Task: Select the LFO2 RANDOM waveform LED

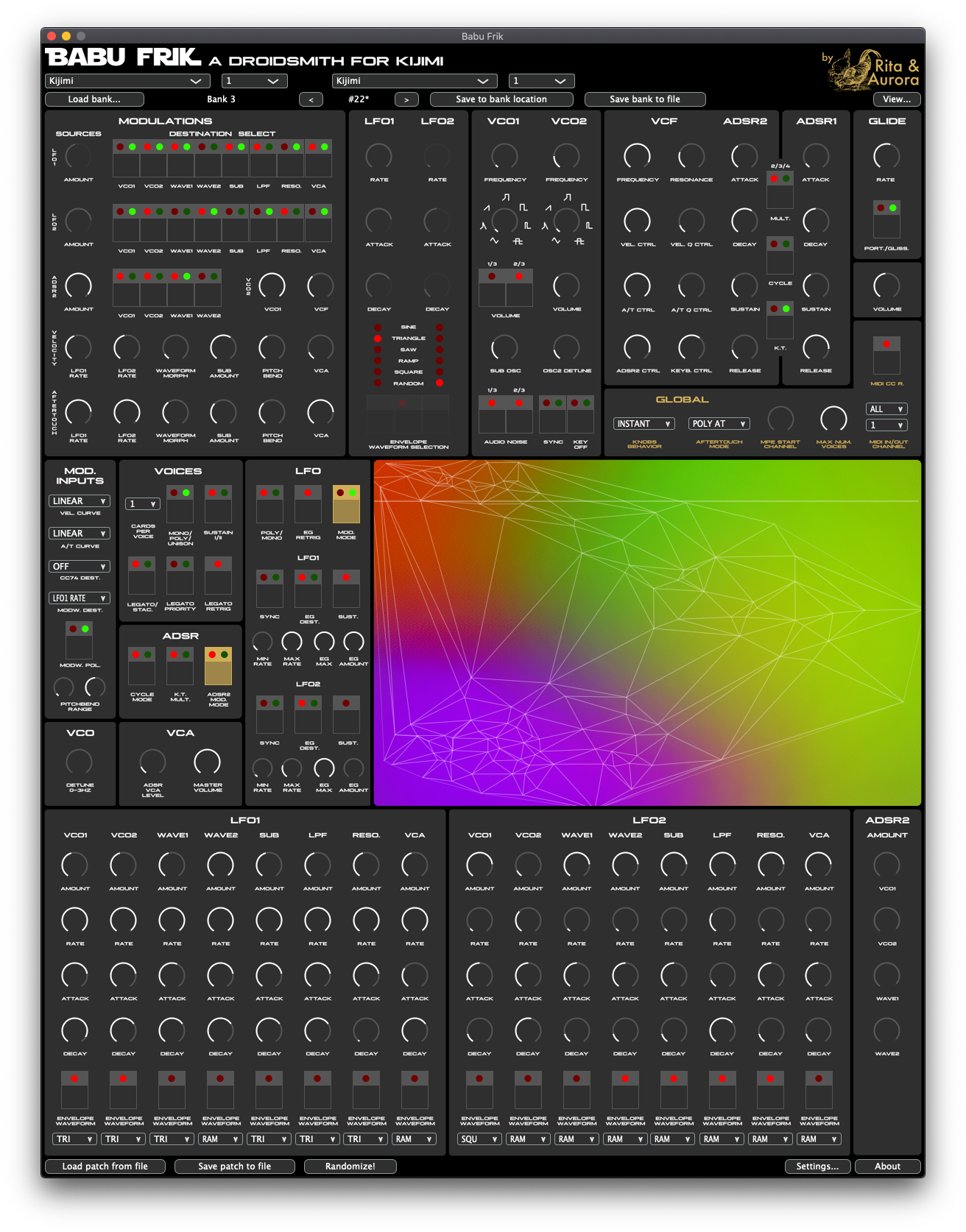Action: pos(440,383)
